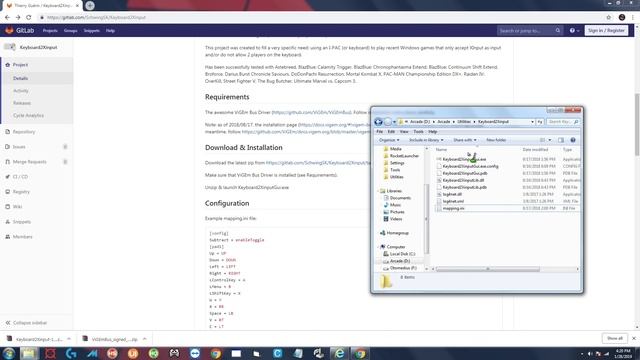Click the Explorer back arrow button

click(x=378, y=122)
